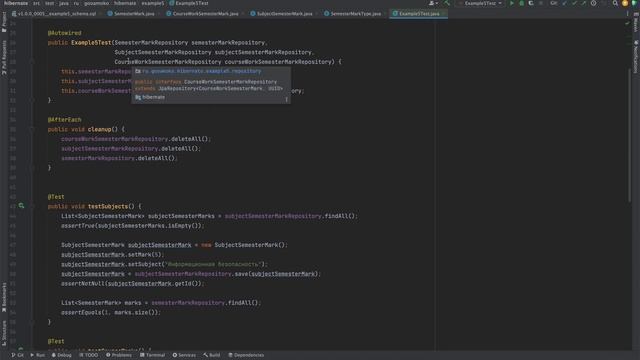Open the Bookmarks tool window

pos(4,297)
